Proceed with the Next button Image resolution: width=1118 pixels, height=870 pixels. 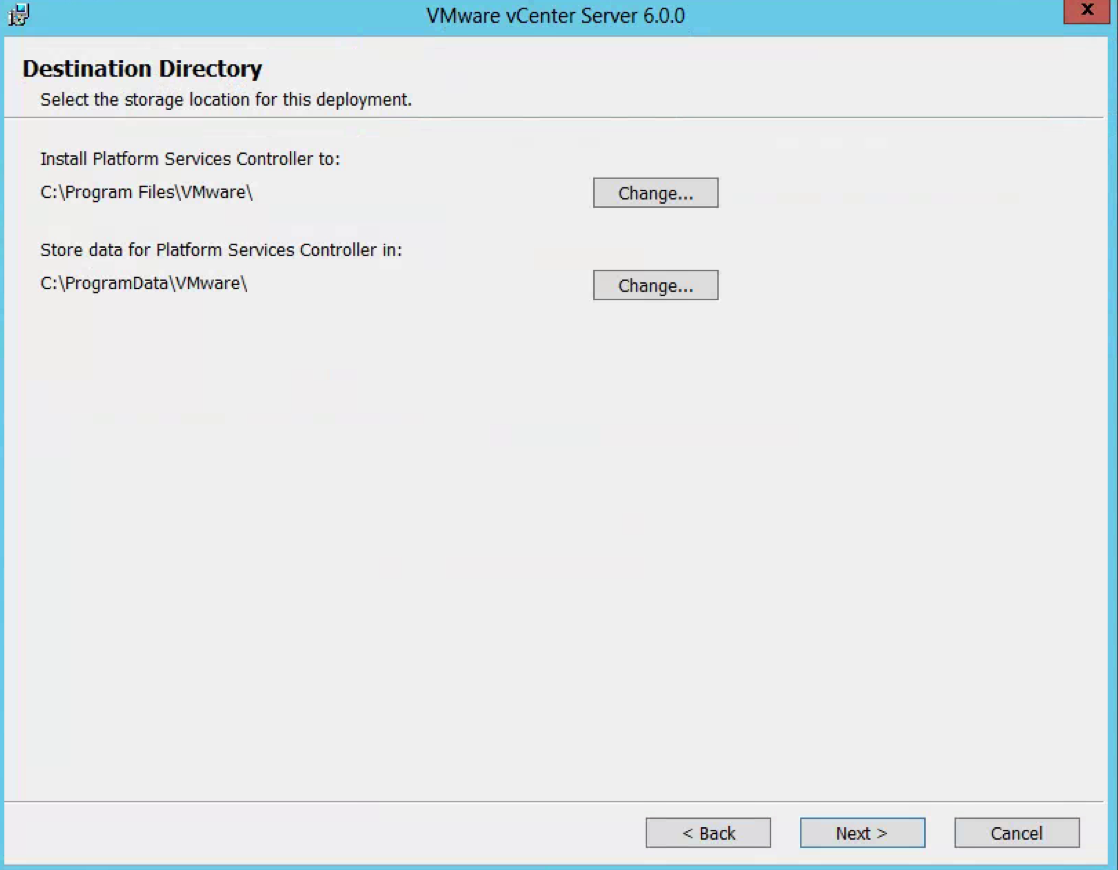click(862, 833)
